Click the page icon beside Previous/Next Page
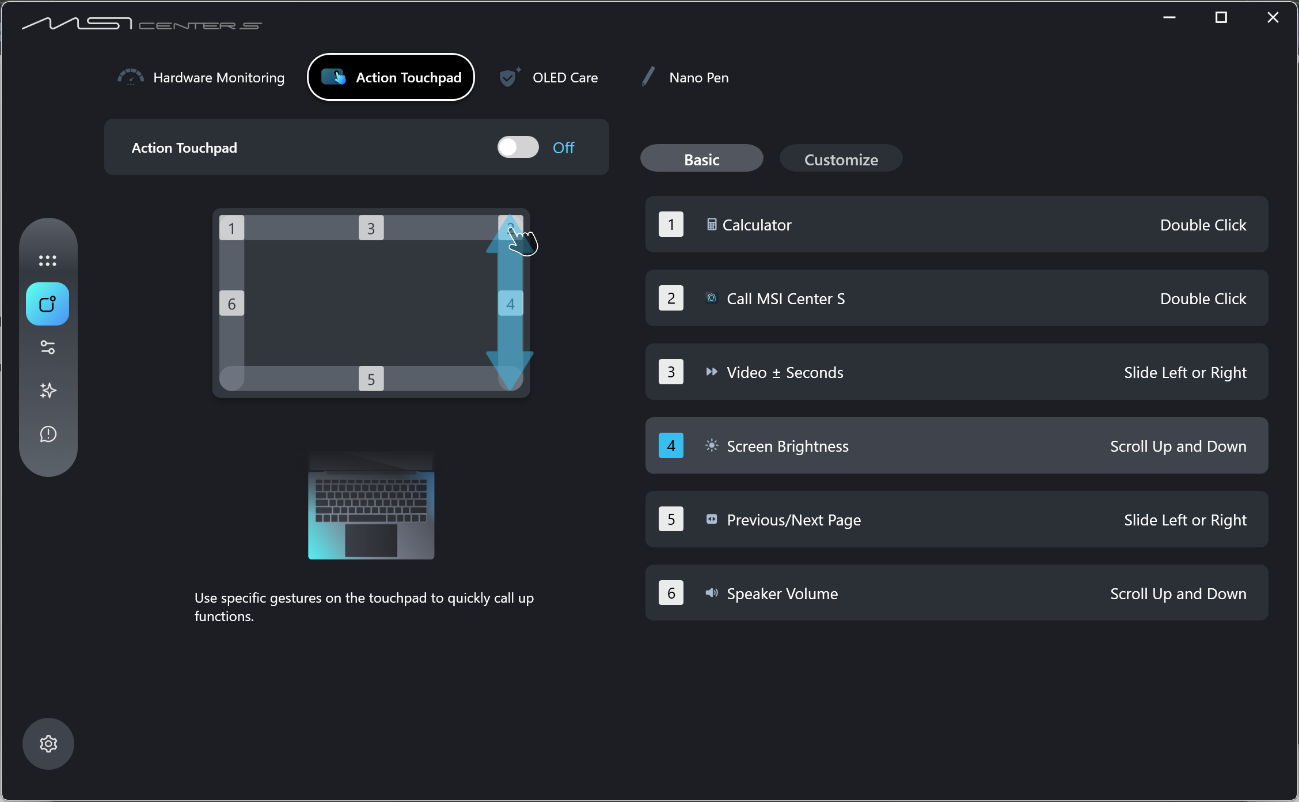This screenshot has width=1299, height=802. (x=711, y=519)
